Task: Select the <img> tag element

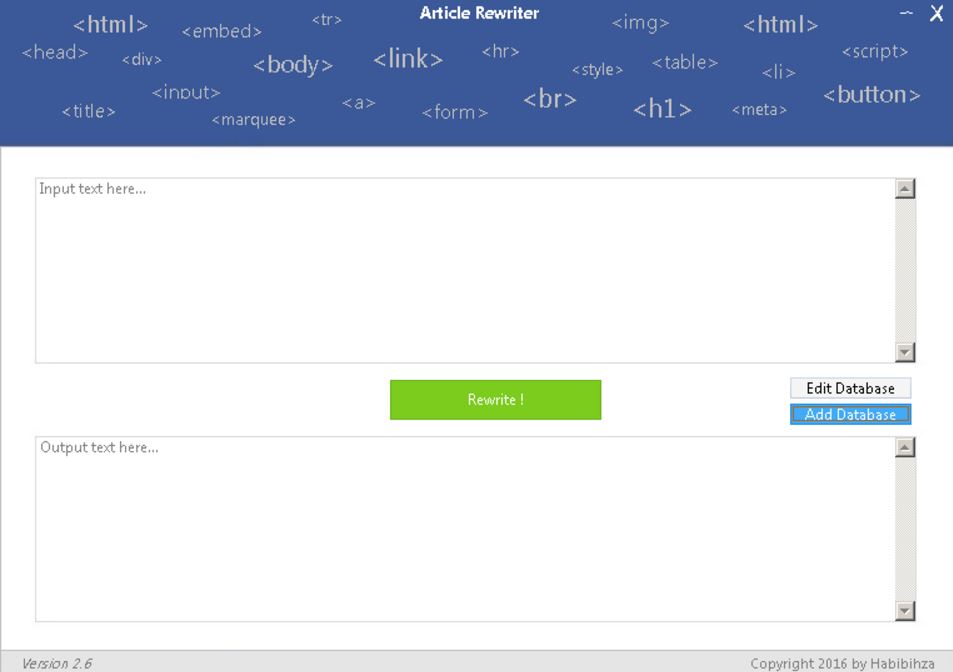Action: click(640, 23)
